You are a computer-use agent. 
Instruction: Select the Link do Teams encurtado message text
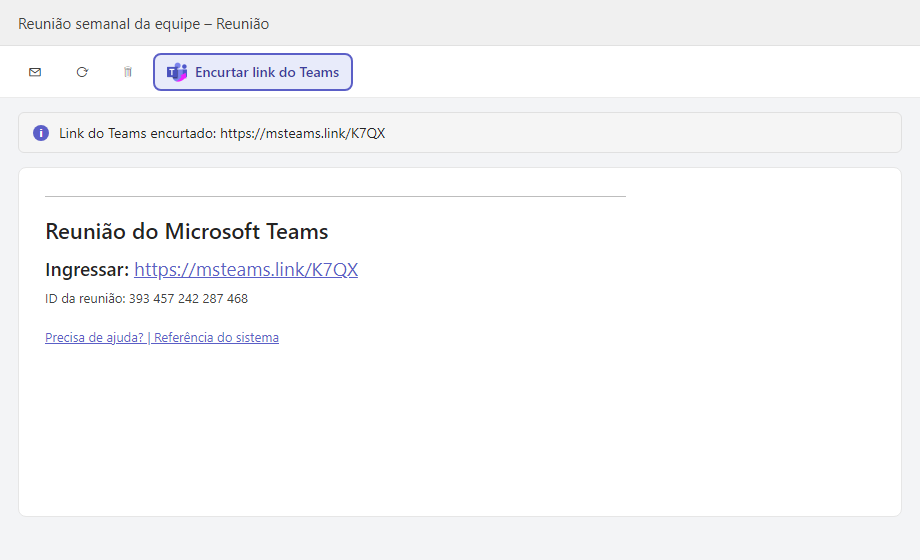222,133
